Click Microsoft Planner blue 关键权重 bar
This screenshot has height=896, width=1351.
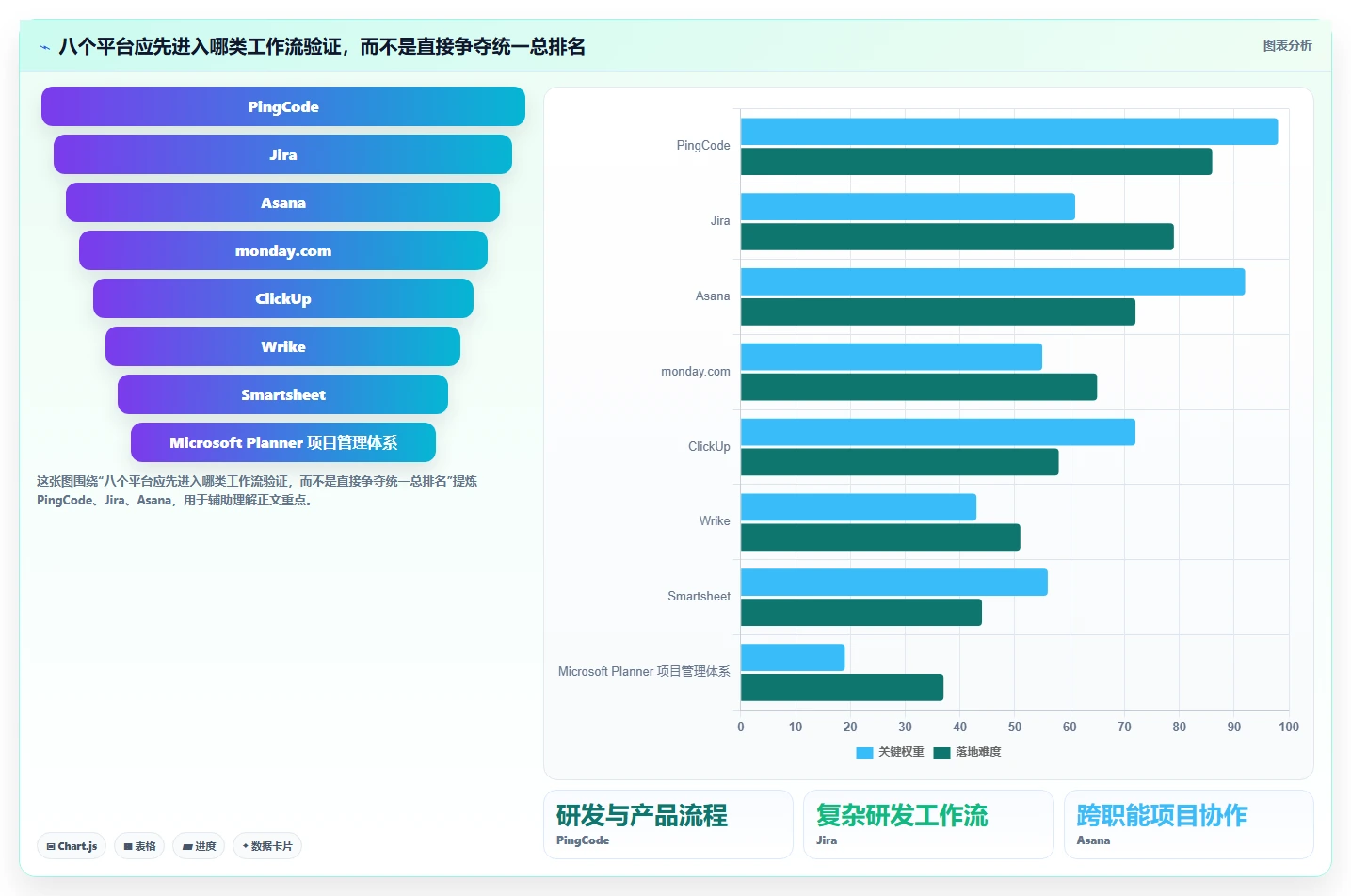point(793,658)
